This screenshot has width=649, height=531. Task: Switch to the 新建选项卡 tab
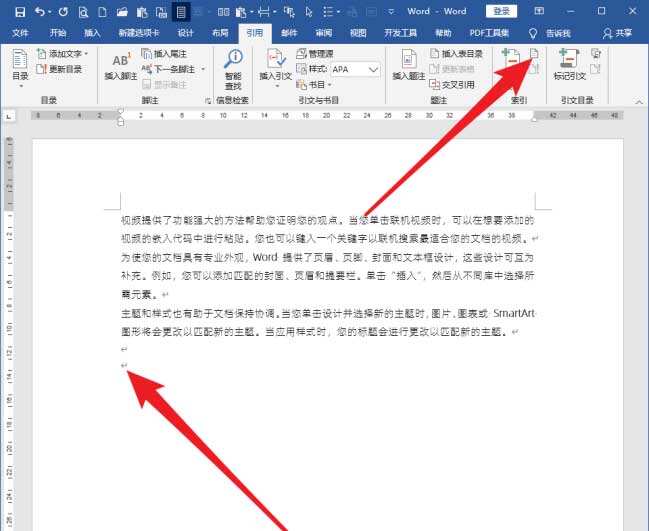click(139, 33)
